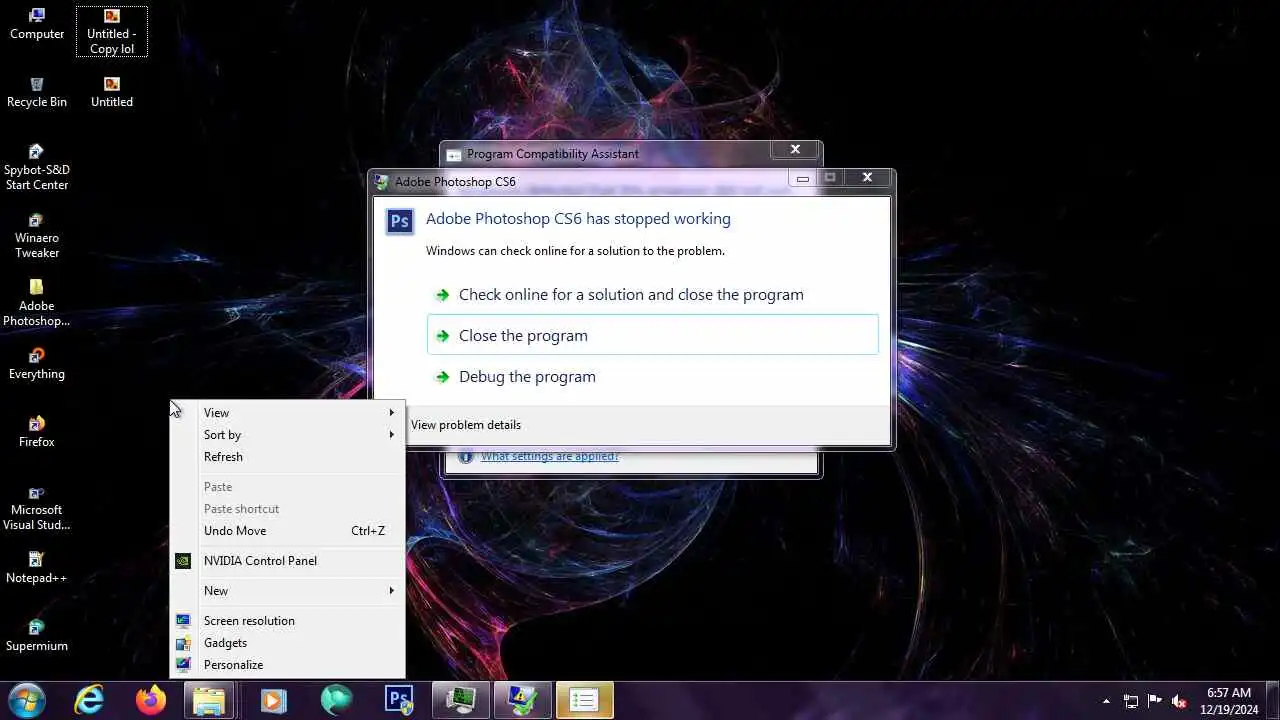Launch Internet Explorer from the taskbar
1280x720 pixels.
click(90, 700)
